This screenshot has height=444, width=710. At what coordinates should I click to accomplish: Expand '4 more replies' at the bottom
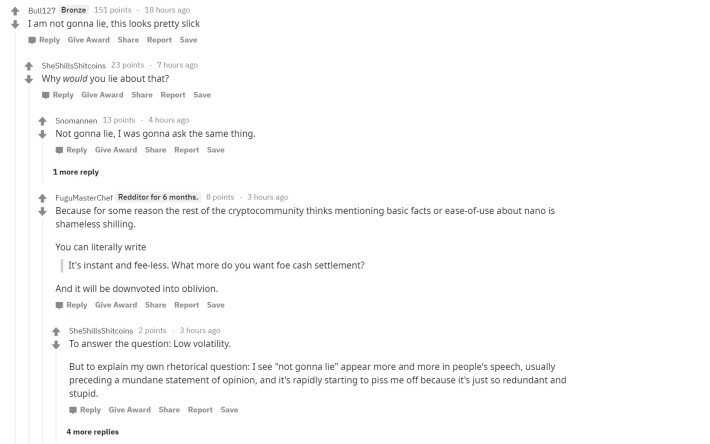point(92,432)
